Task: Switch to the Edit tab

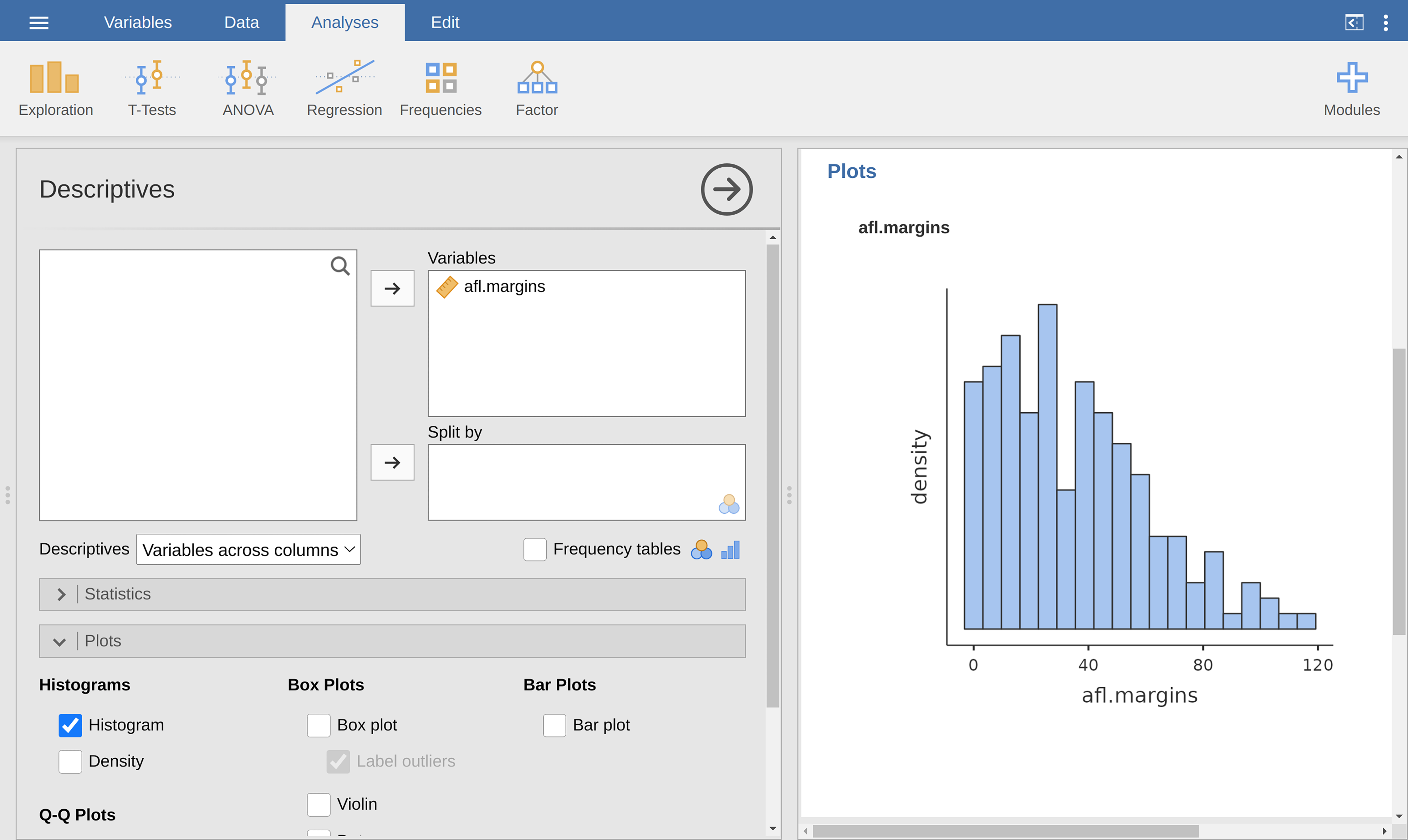Action: point(445,22)
